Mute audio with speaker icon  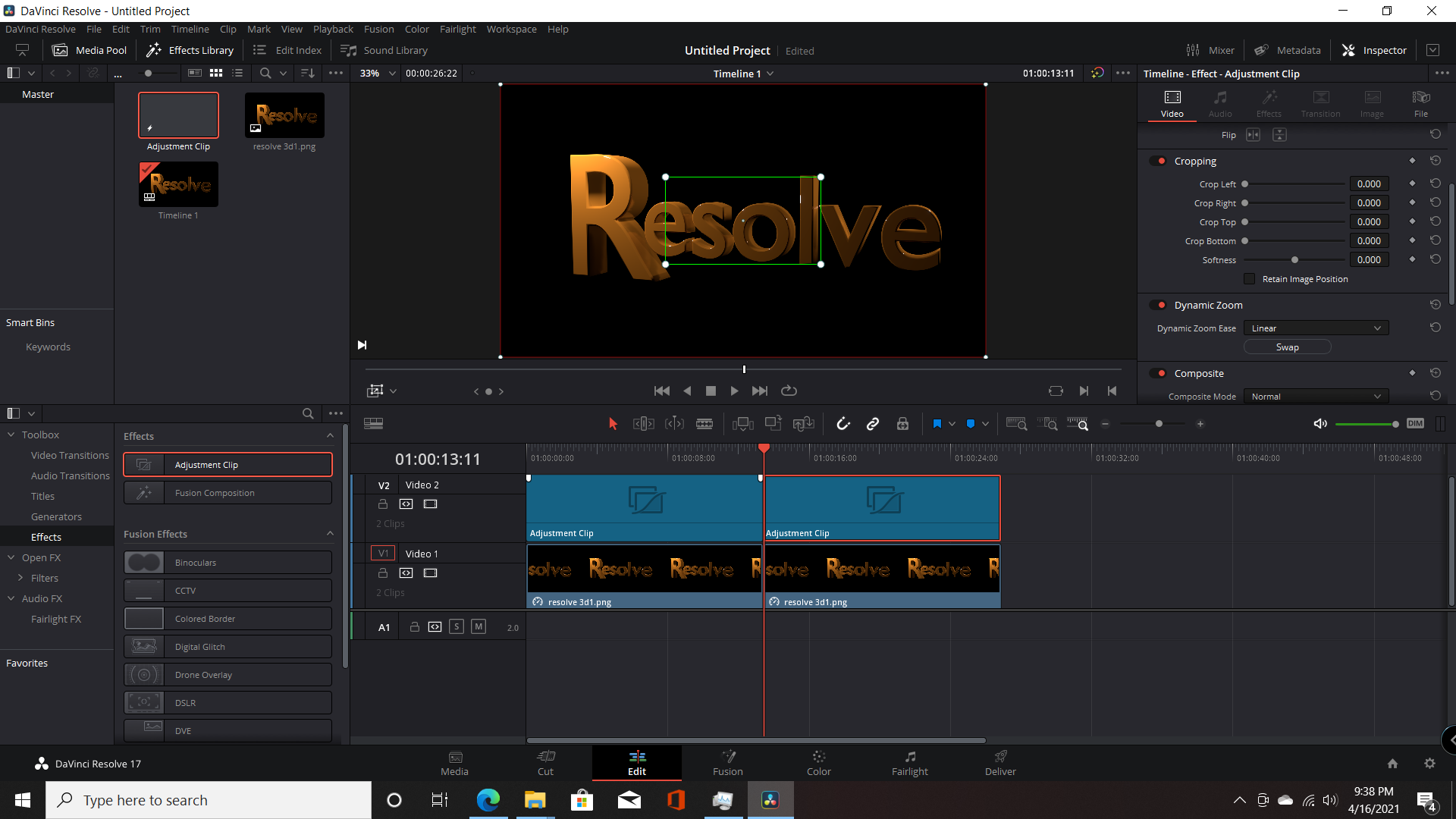(1320, 424)
